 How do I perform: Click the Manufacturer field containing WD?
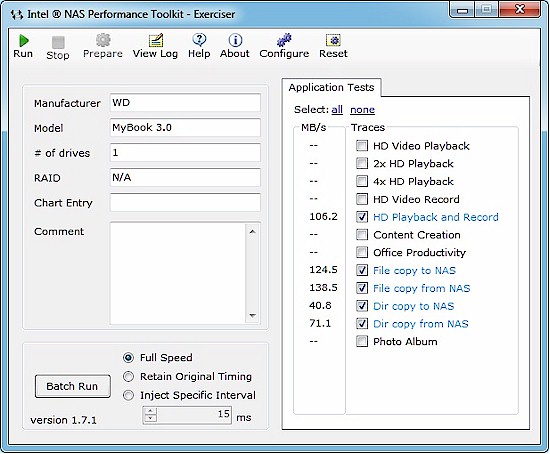pyautogui.click(x=185, y=103)
